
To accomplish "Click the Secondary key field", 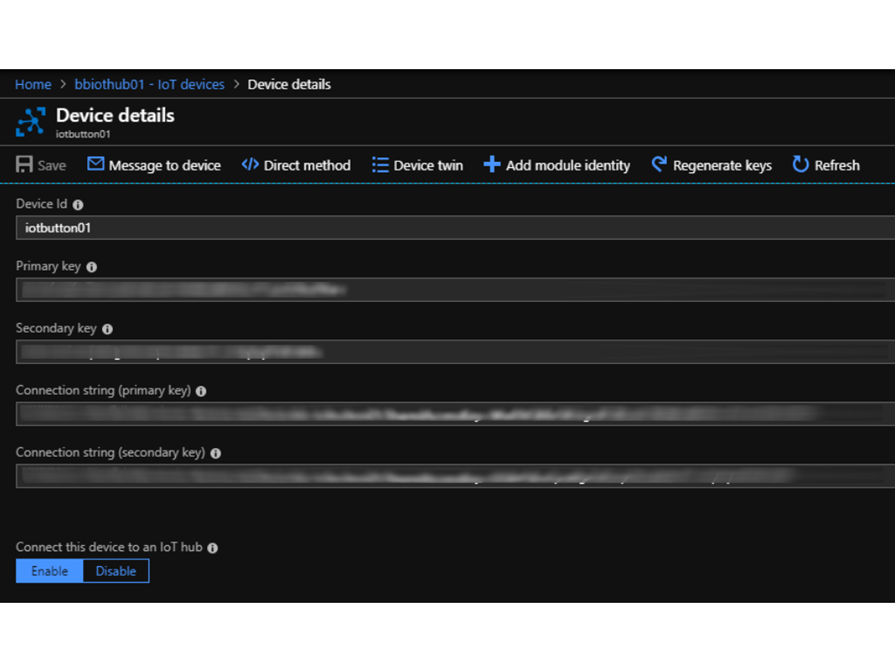I will [455, 352].
